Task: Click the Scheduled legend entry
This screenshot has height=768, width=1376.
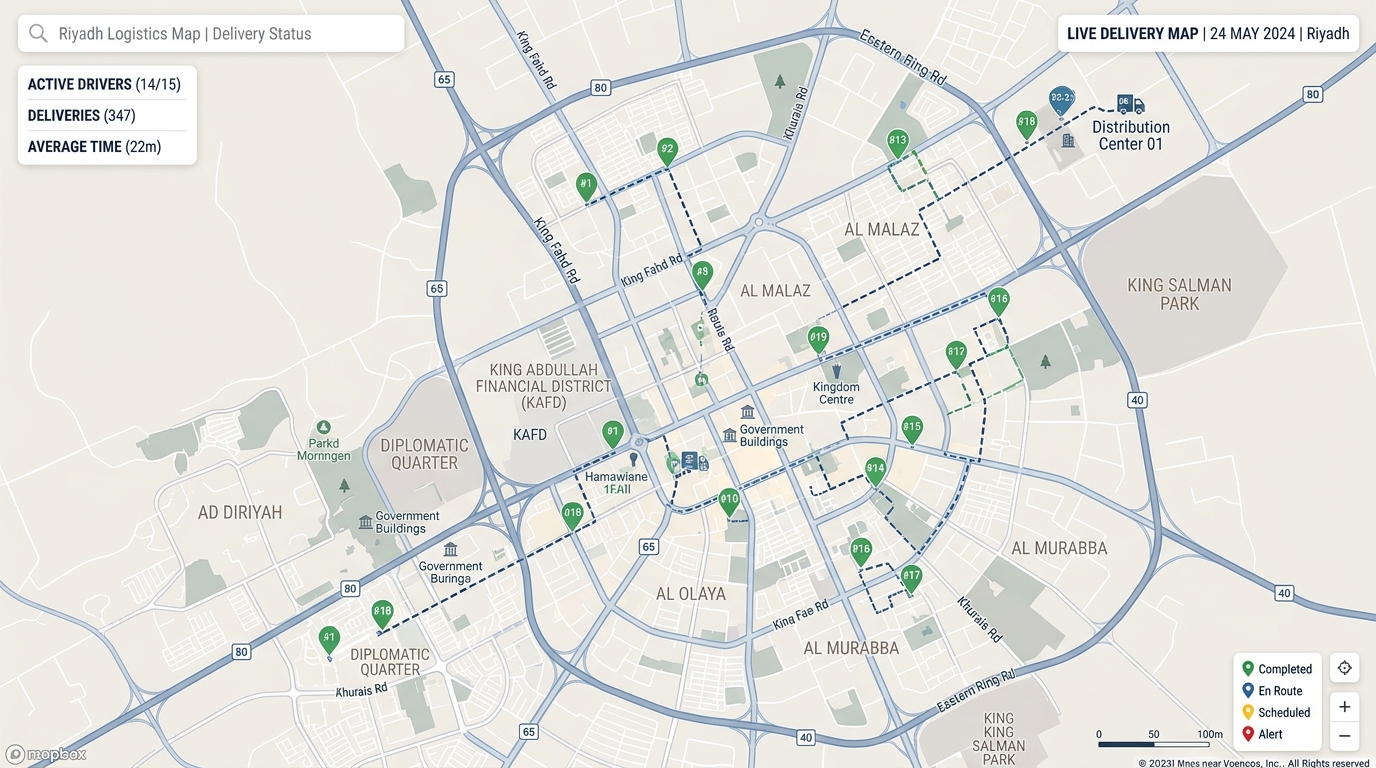Action: click(1276, 713)
